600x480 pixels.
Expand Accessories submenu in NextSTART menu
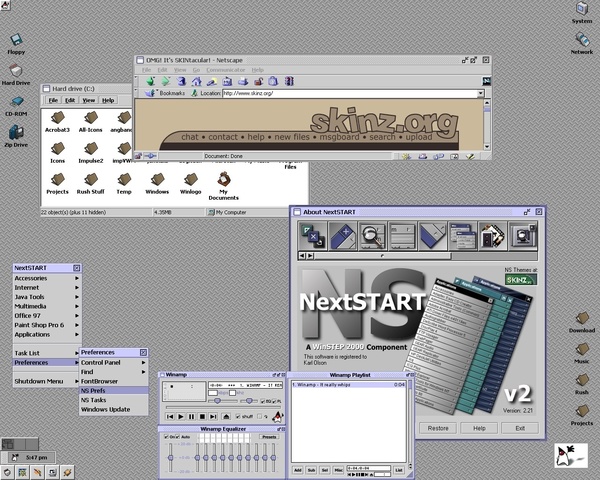(x=46, y=278)
